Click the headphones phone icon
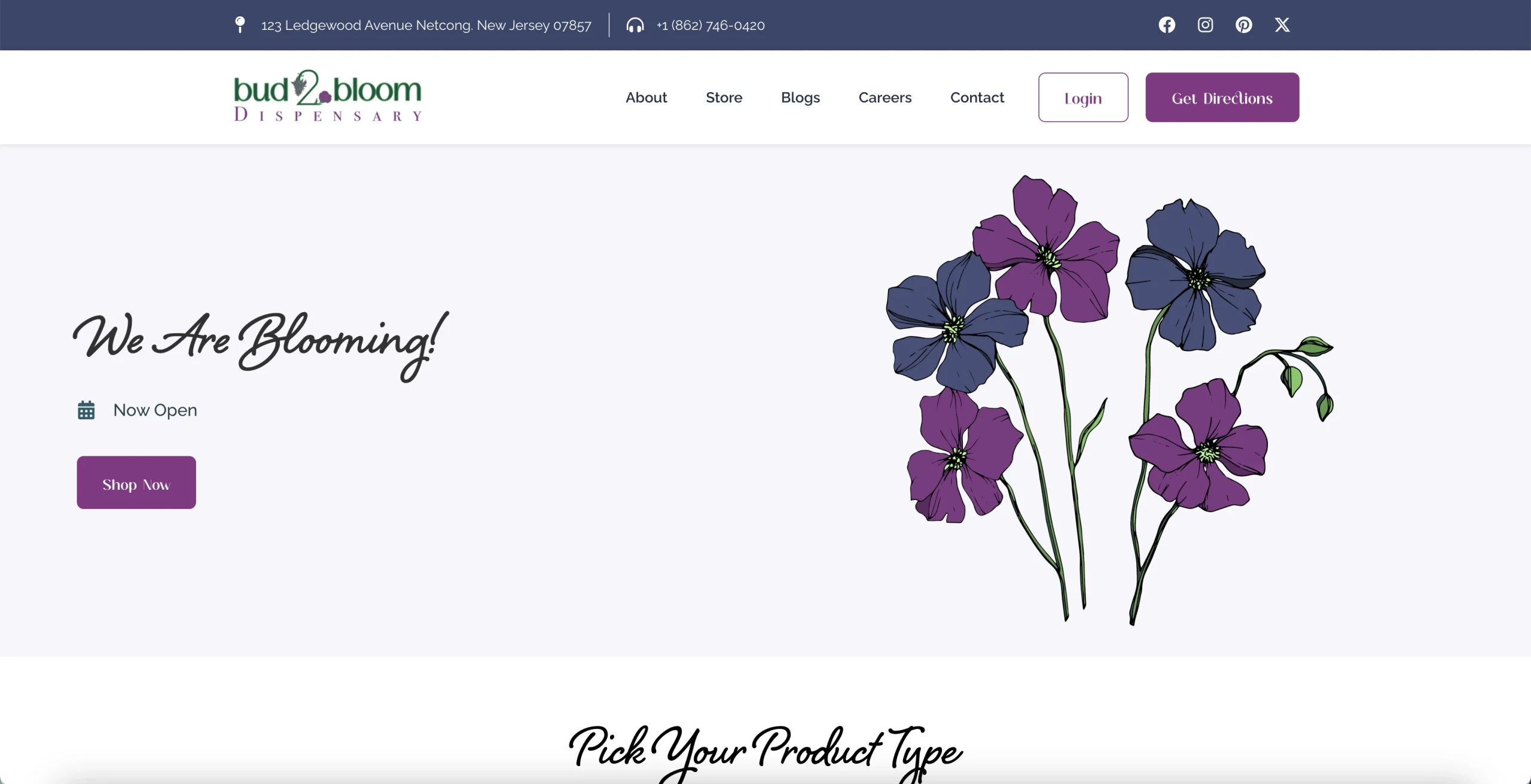 (x=635, y=25)
